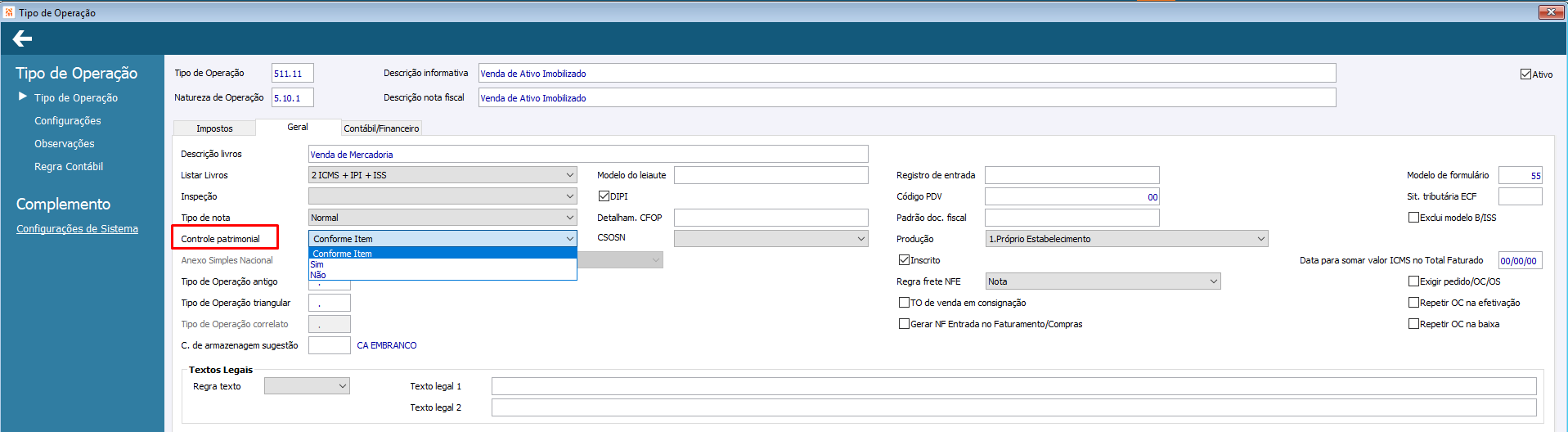This screenshot has width=1568, height=432.
Task: Open Configurações in the sidebar
Action: (x=68, y=120)
